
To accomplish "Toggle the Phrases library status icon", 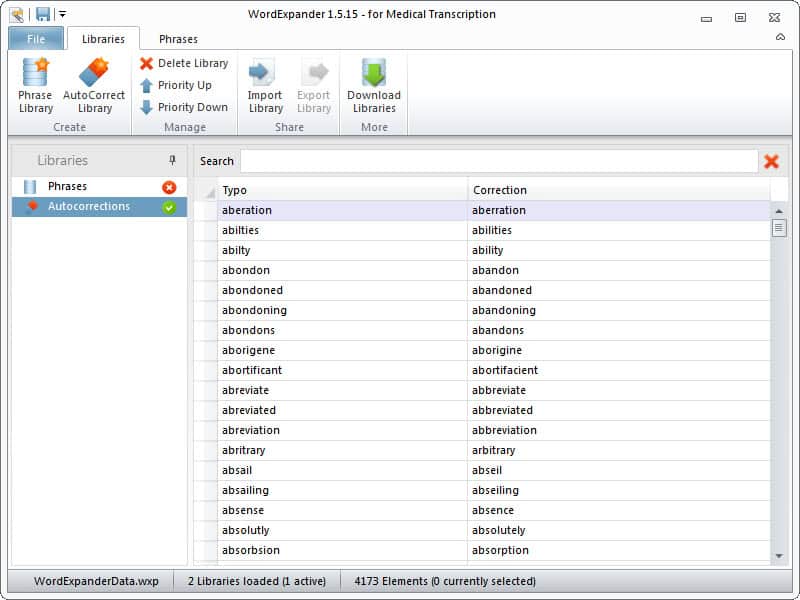I will pos(170,186).
